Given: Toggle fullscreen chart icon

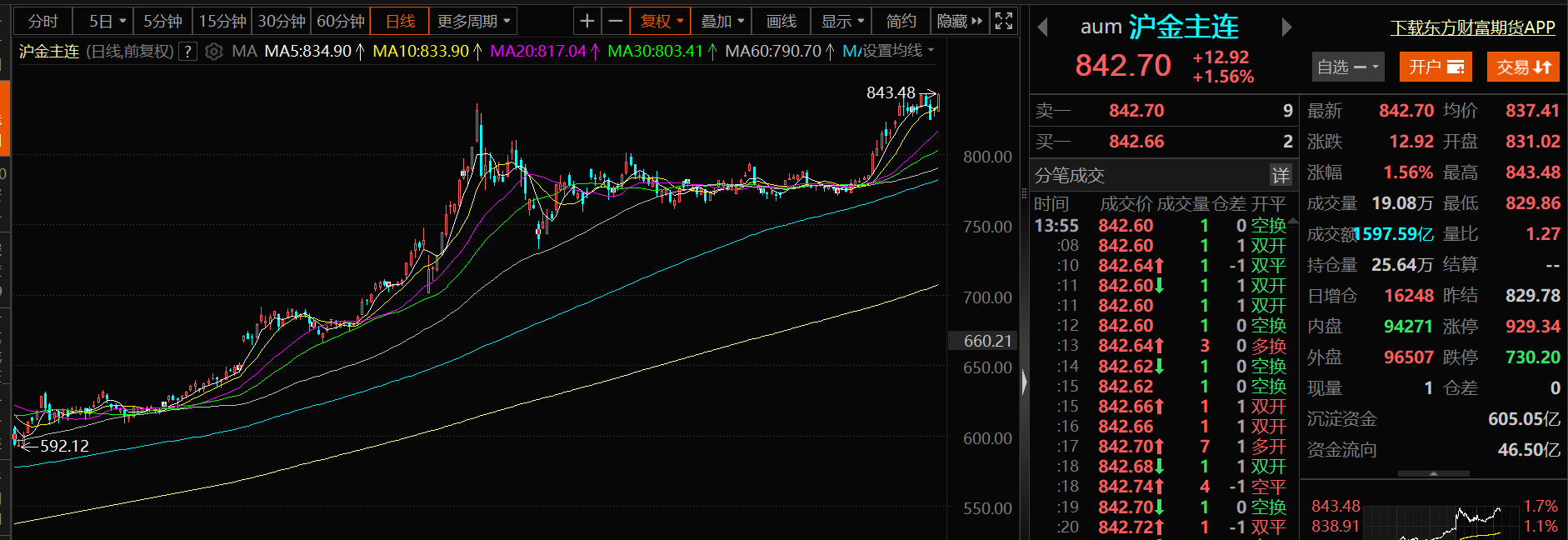Looking at the screenshot, I should pos(1004,21).
